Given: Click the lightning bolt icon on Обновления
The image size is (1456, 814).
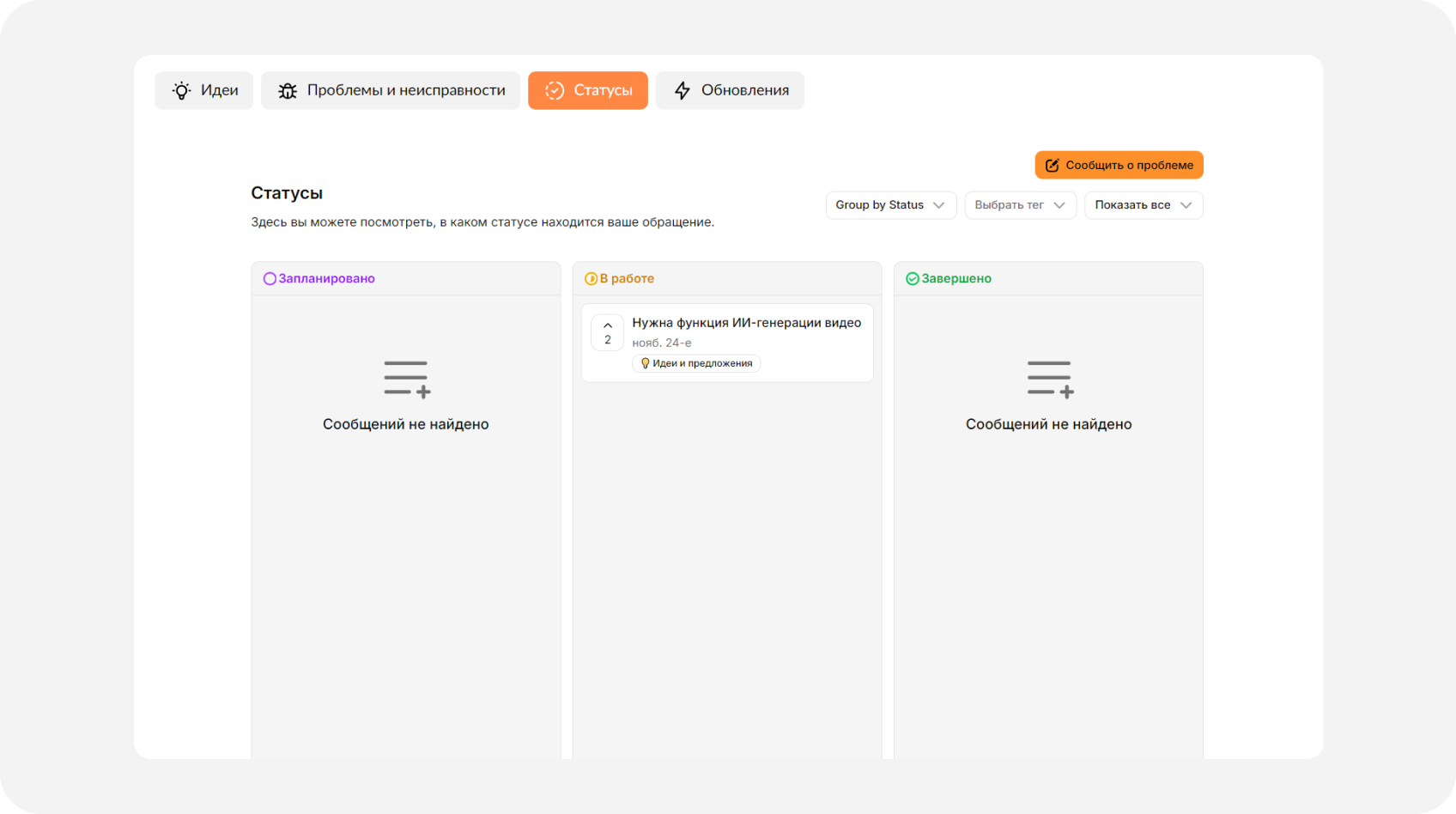Looking at the screenshot, I should pyautogui.click(x=682, y=91).
